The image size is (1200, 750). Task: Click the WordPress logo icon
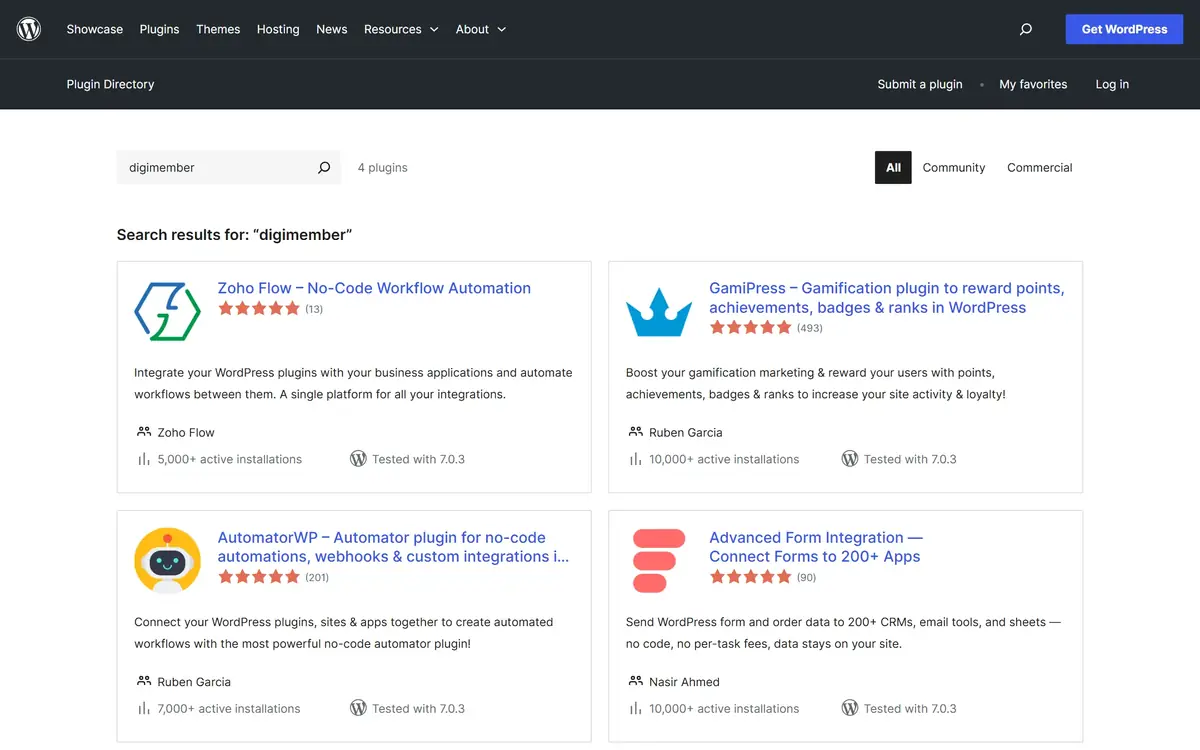pos(29,29)
